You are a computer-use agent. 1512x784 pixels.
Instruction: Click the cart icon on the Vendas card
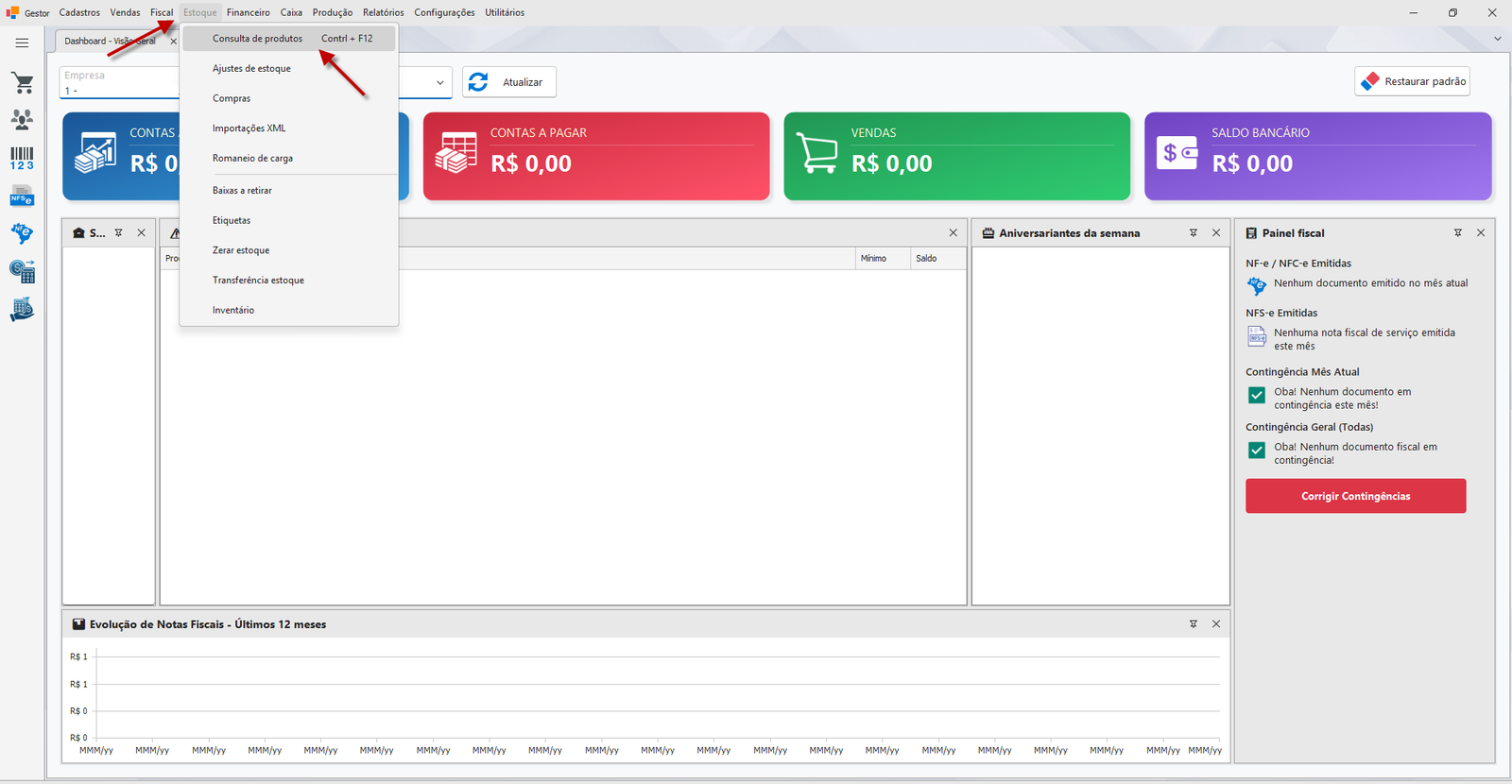click(x=816, y=153)
